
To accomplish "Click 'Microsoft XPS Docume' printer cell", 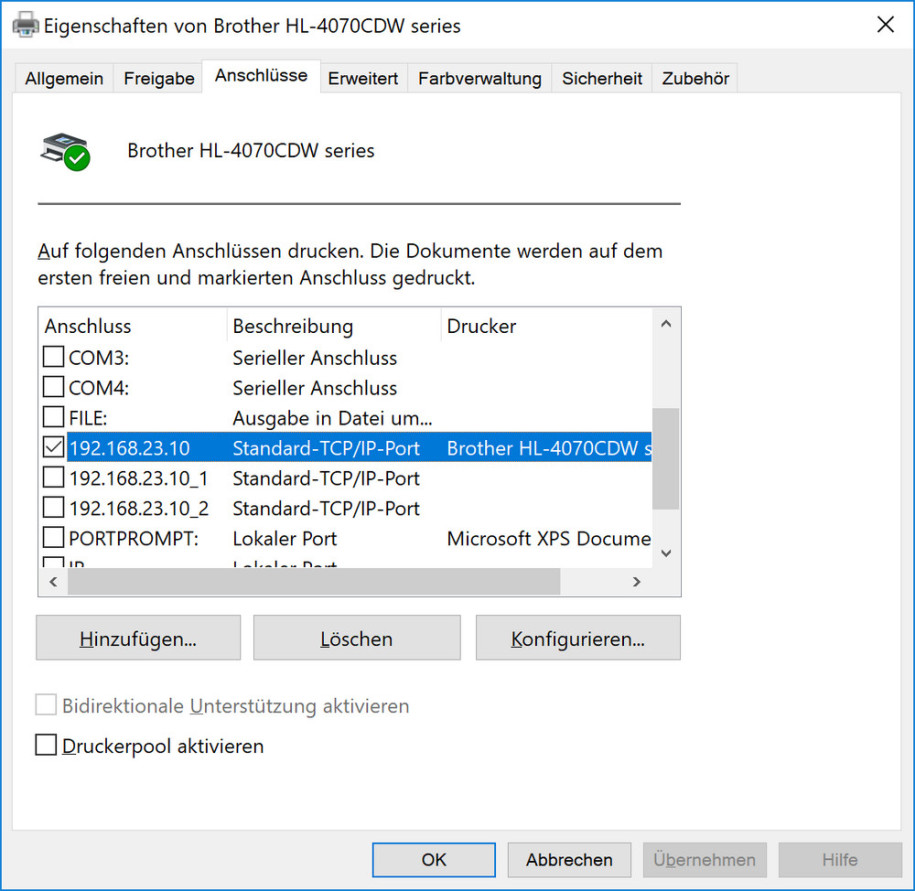I will 549,539.
